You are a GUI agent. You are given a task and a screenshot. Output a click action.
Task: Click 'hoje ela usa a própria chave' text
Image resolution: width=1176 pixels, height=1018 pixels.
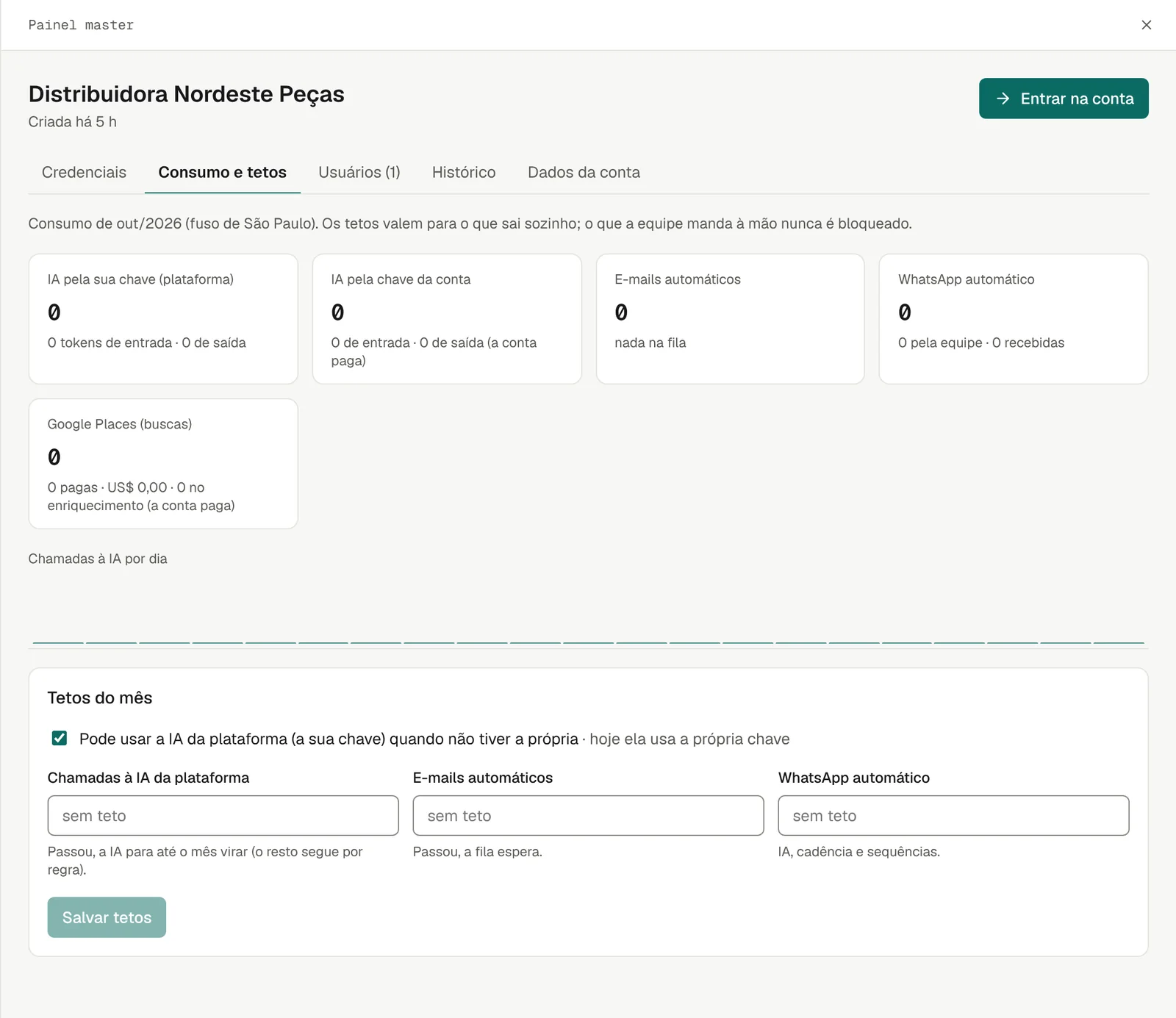[x=689, y=739]
